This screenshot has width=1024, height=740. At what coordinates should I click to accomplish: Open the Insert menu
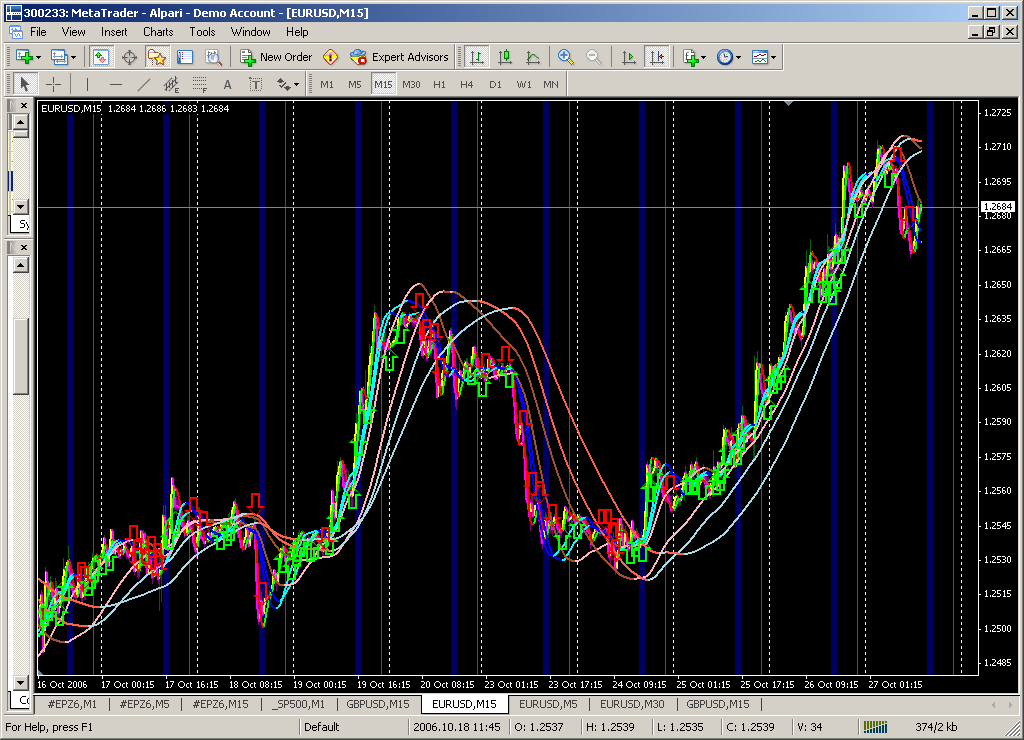(114, 32)
